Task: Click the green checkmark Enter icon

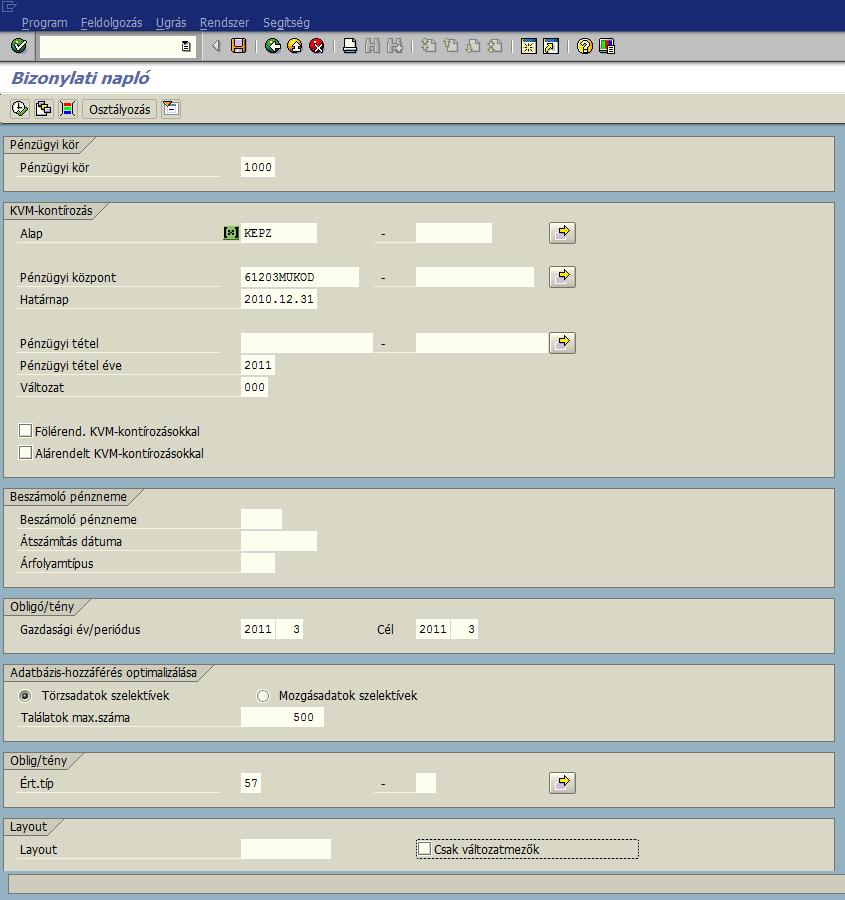Action: click(19, 45)
